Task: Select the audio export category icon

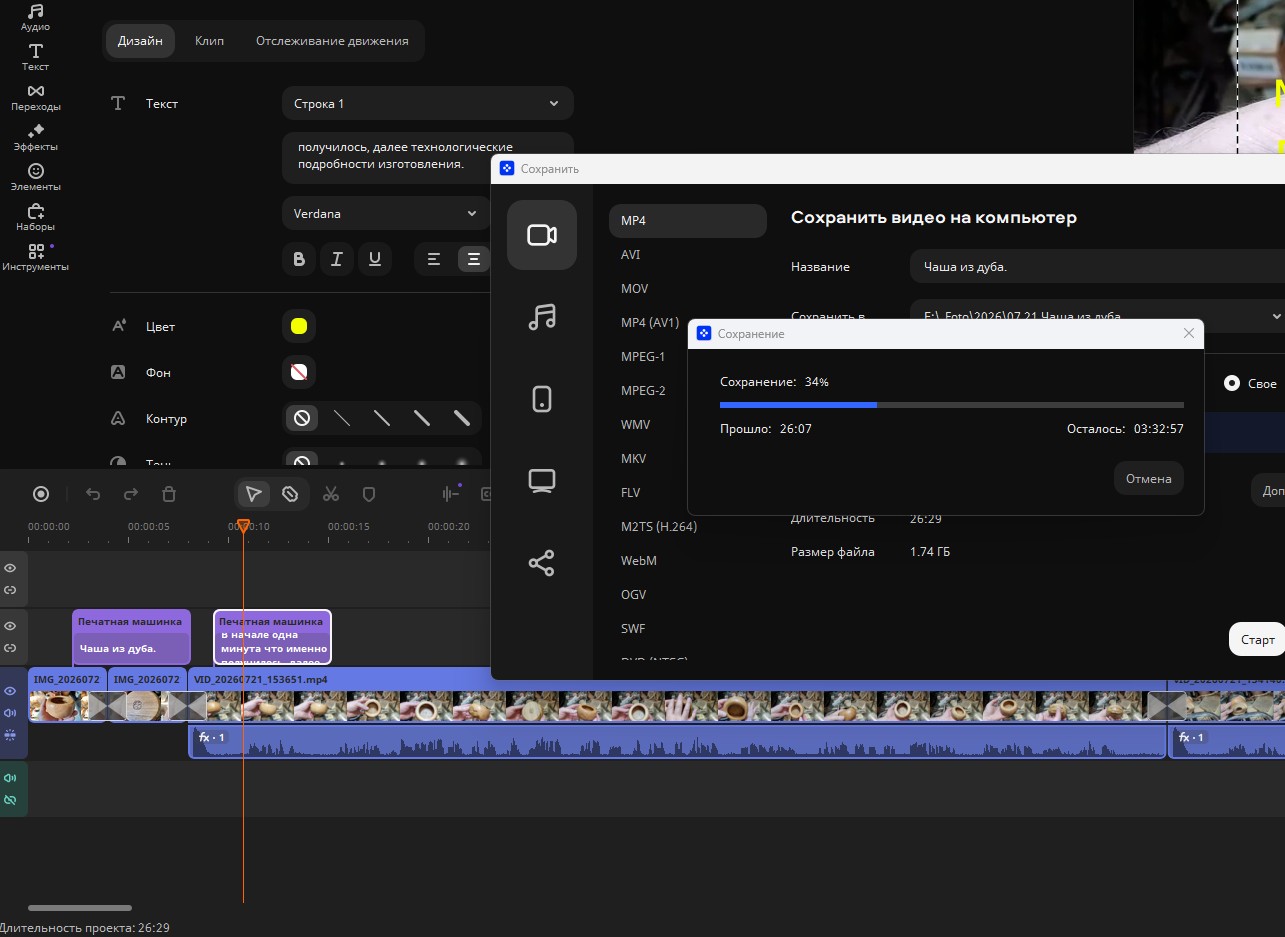Action: [542, 317]
